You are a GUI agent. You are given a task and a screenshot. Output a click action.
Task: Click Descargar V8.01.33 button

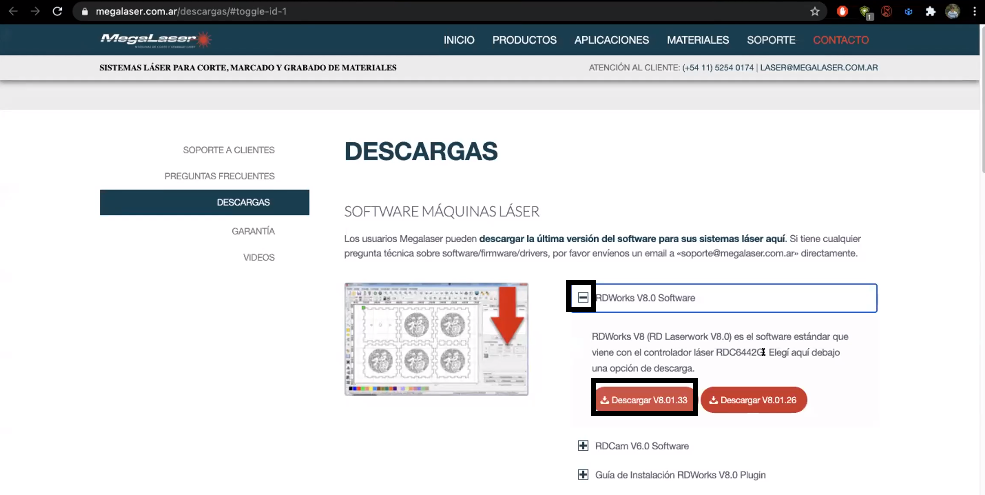pyautogui.click(x=643, y=400)
